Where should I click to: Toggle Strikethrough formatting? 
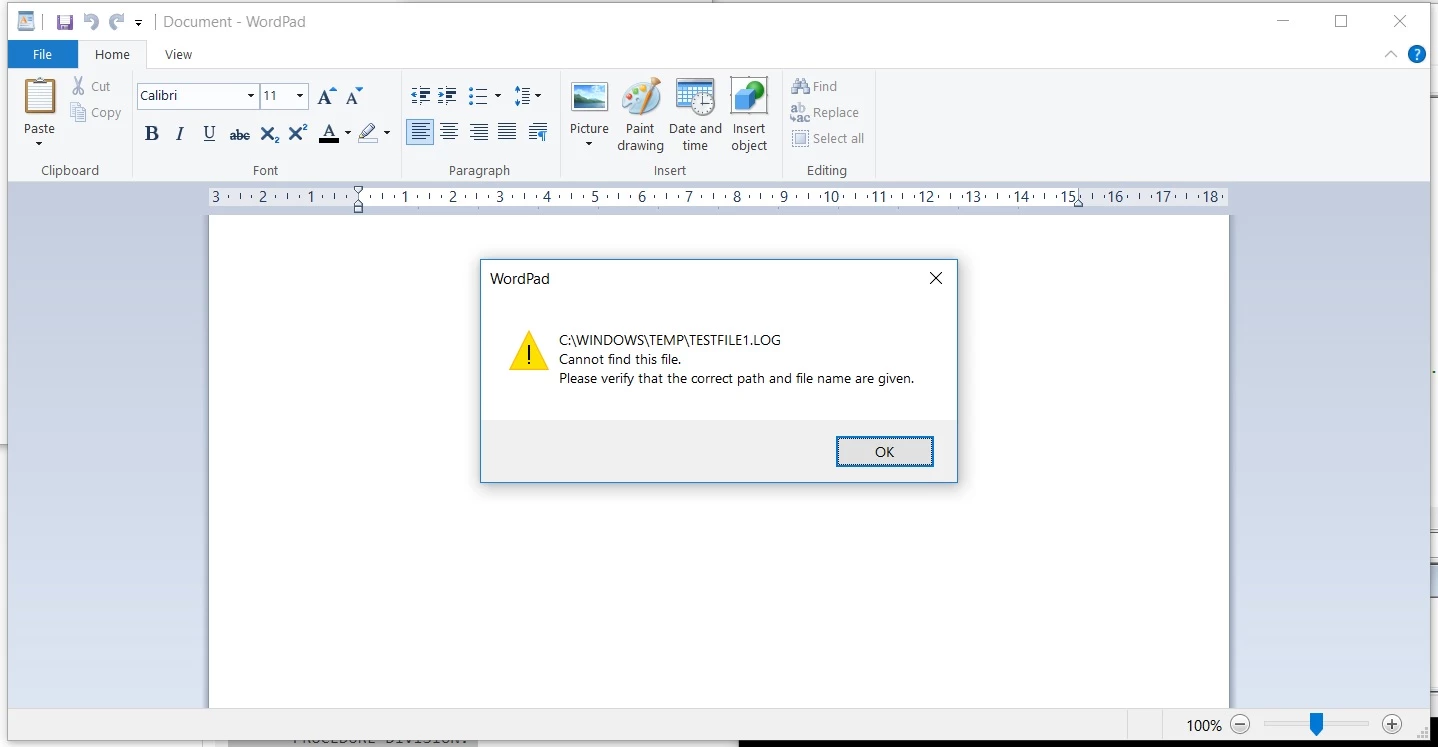click(x=239, y=134)
